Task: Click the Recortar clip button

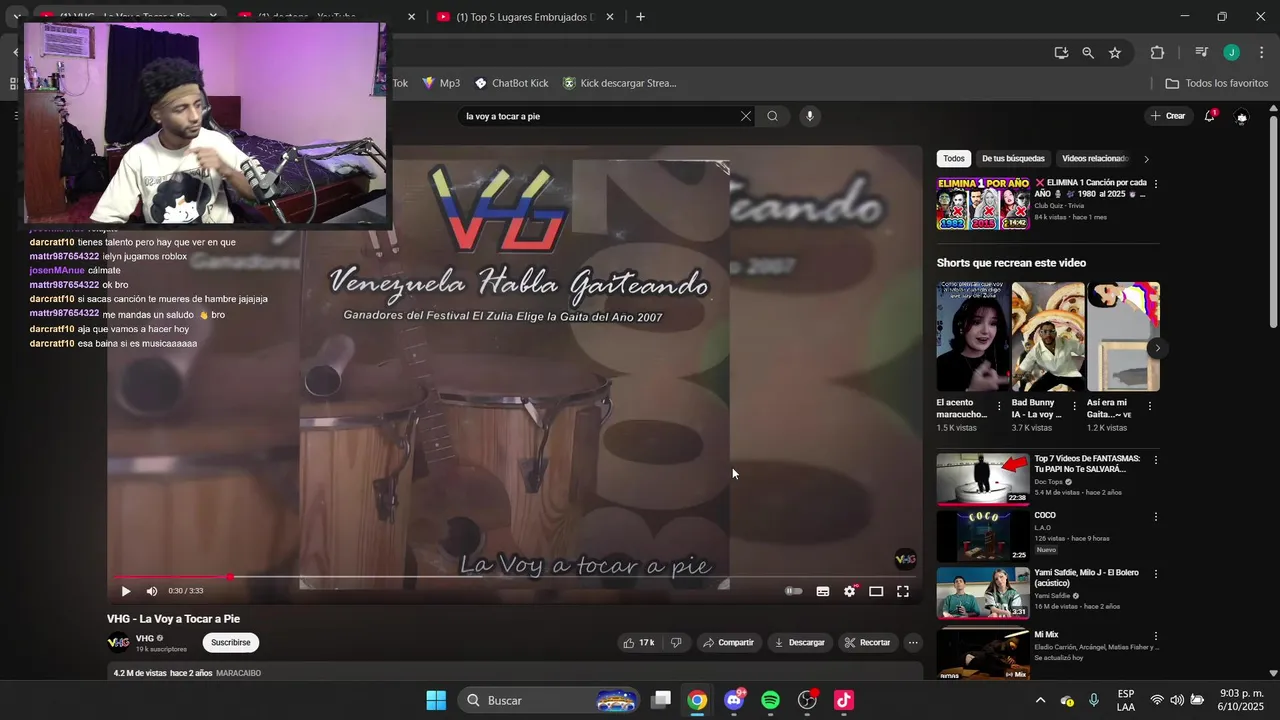Action: click(867, 642)
